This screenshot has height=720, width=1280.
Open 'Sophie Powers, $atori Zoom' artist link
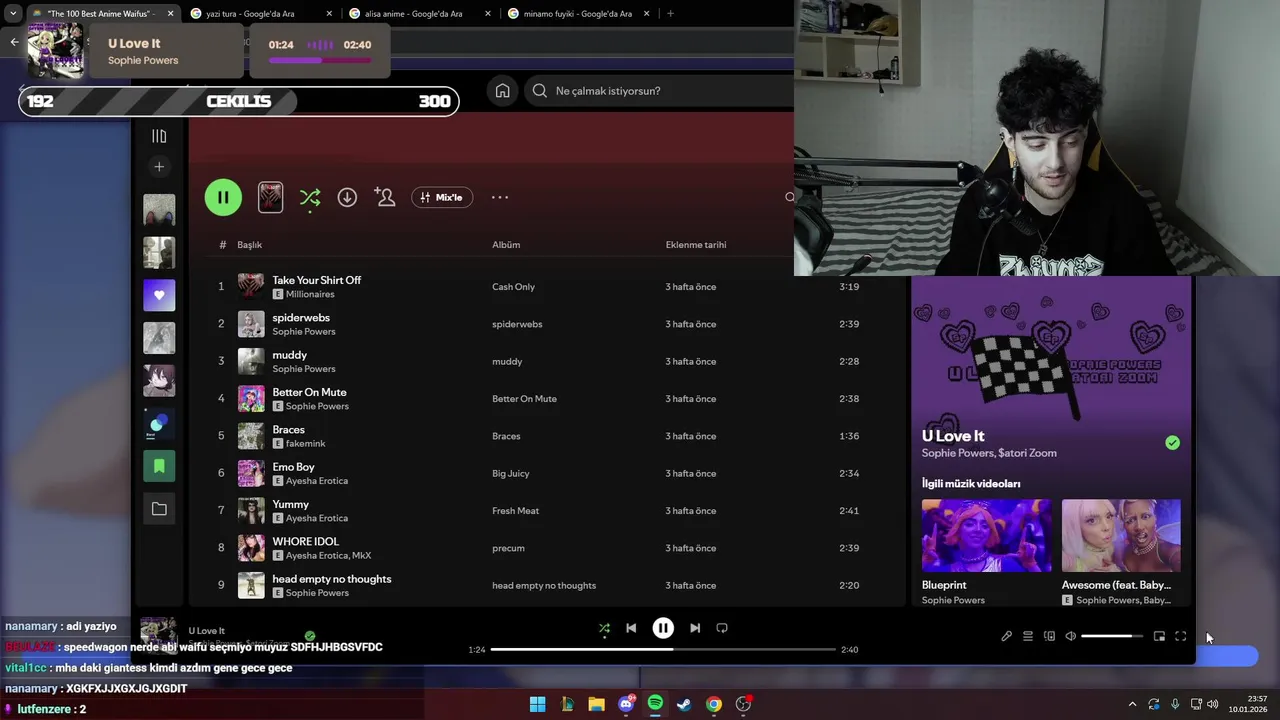point(989,453)
